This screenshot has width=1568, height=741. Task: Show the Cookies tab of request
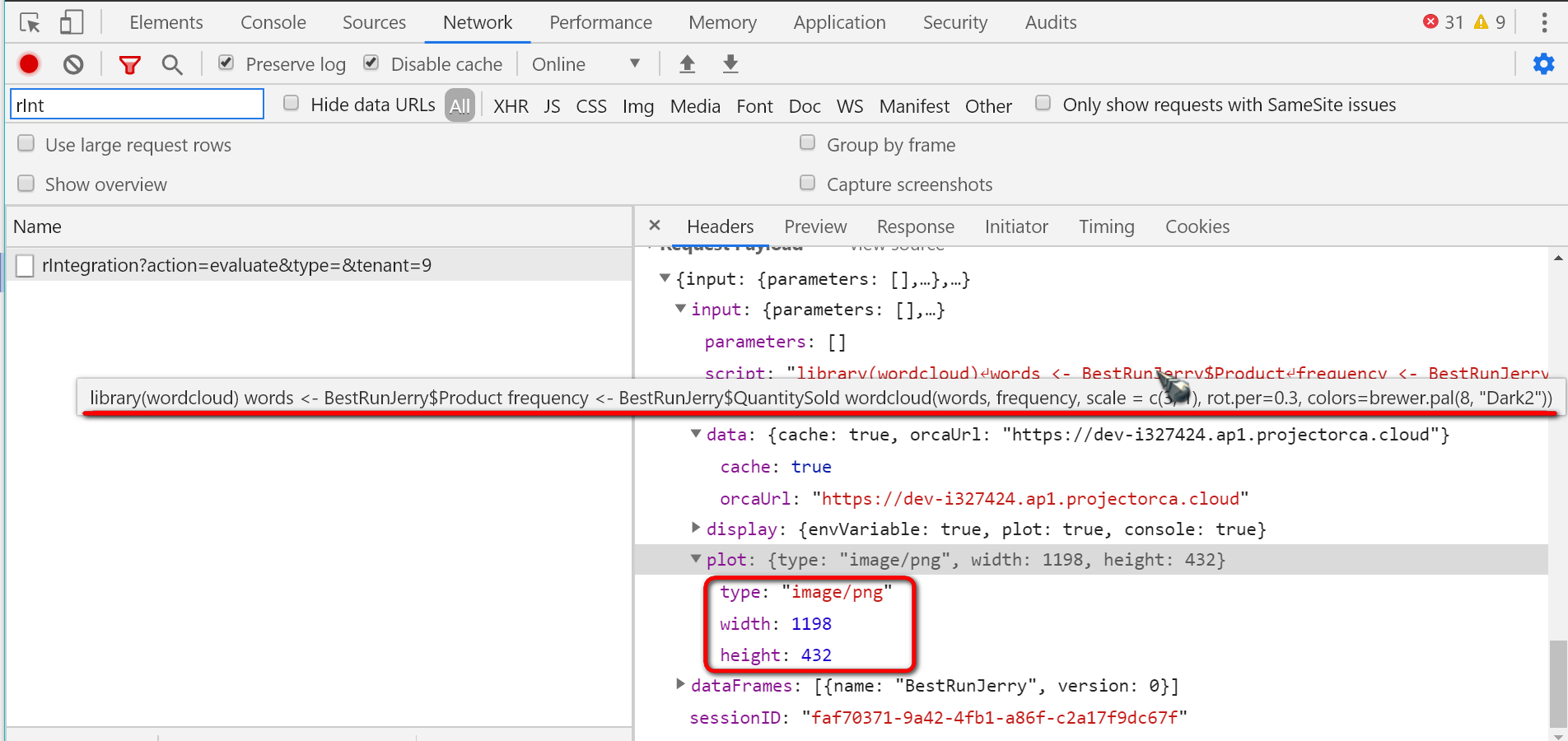click(1197, 226)
